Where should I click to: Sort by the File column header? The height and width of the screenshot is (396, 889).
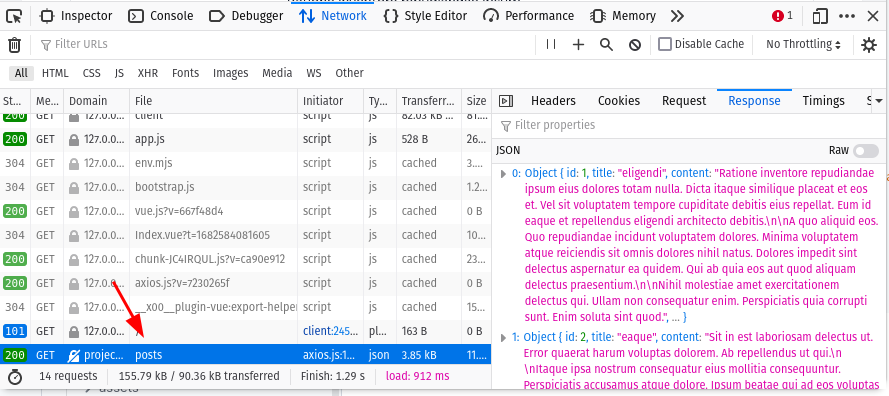click(214, 101)
